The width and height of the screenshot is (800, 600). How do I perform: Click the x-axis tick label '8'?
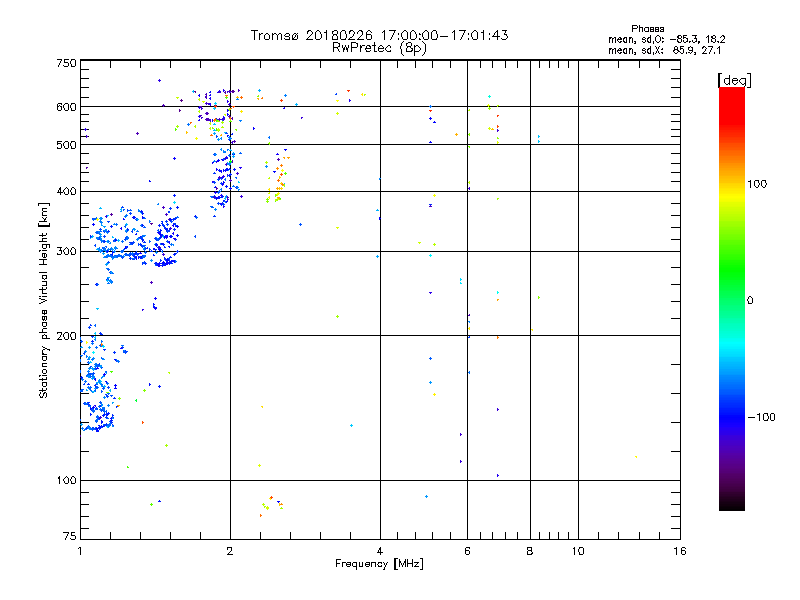(x=530, y=551)
